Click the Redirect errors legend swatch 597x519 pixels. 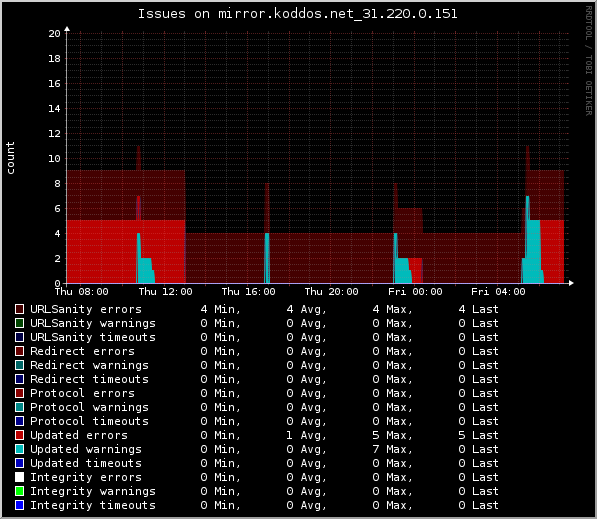click(x=19, y=351)
